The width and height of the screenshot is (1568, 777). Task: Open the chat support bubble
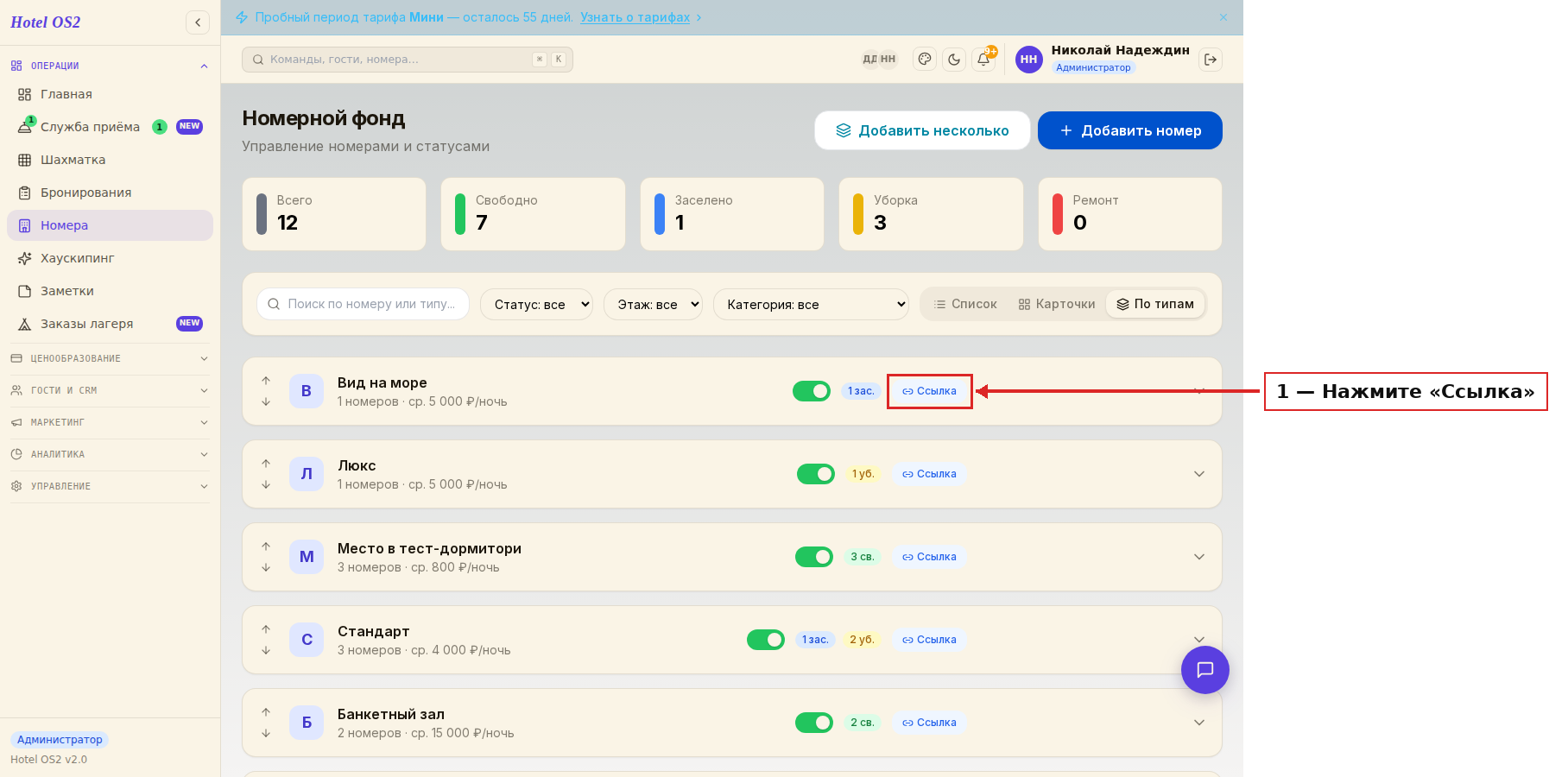(1205, 670)
